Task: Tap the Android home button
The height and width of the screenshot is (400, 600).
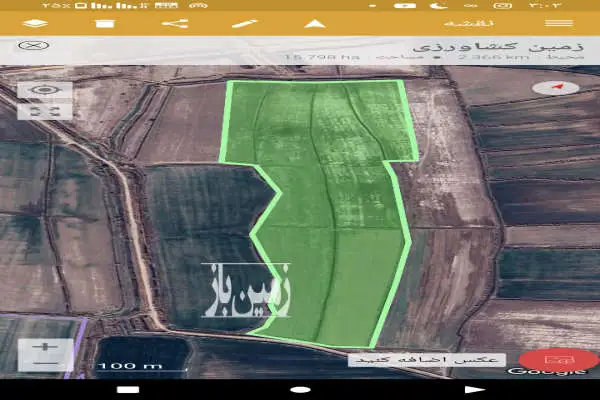Action: pos(300,390)
